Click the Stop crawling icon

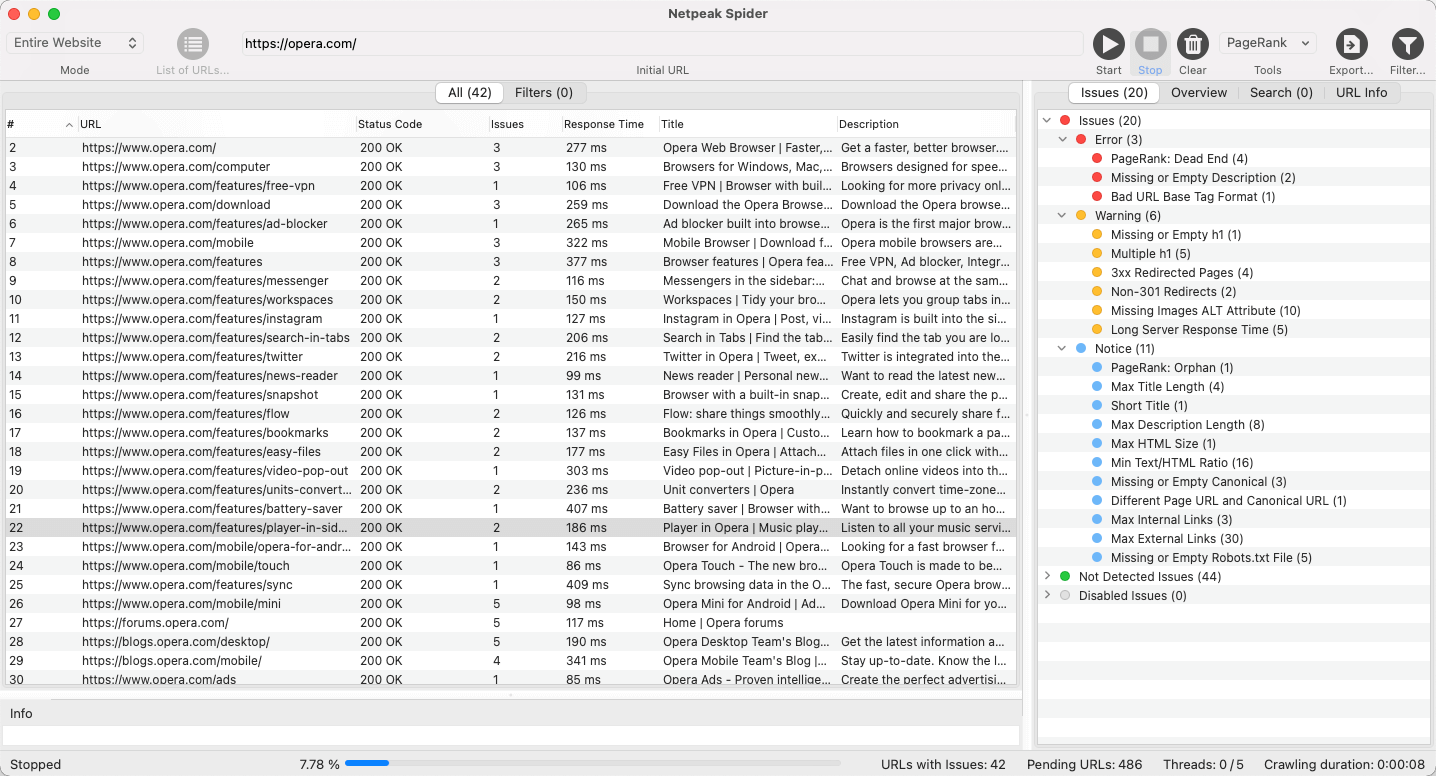coord(1150,44)
